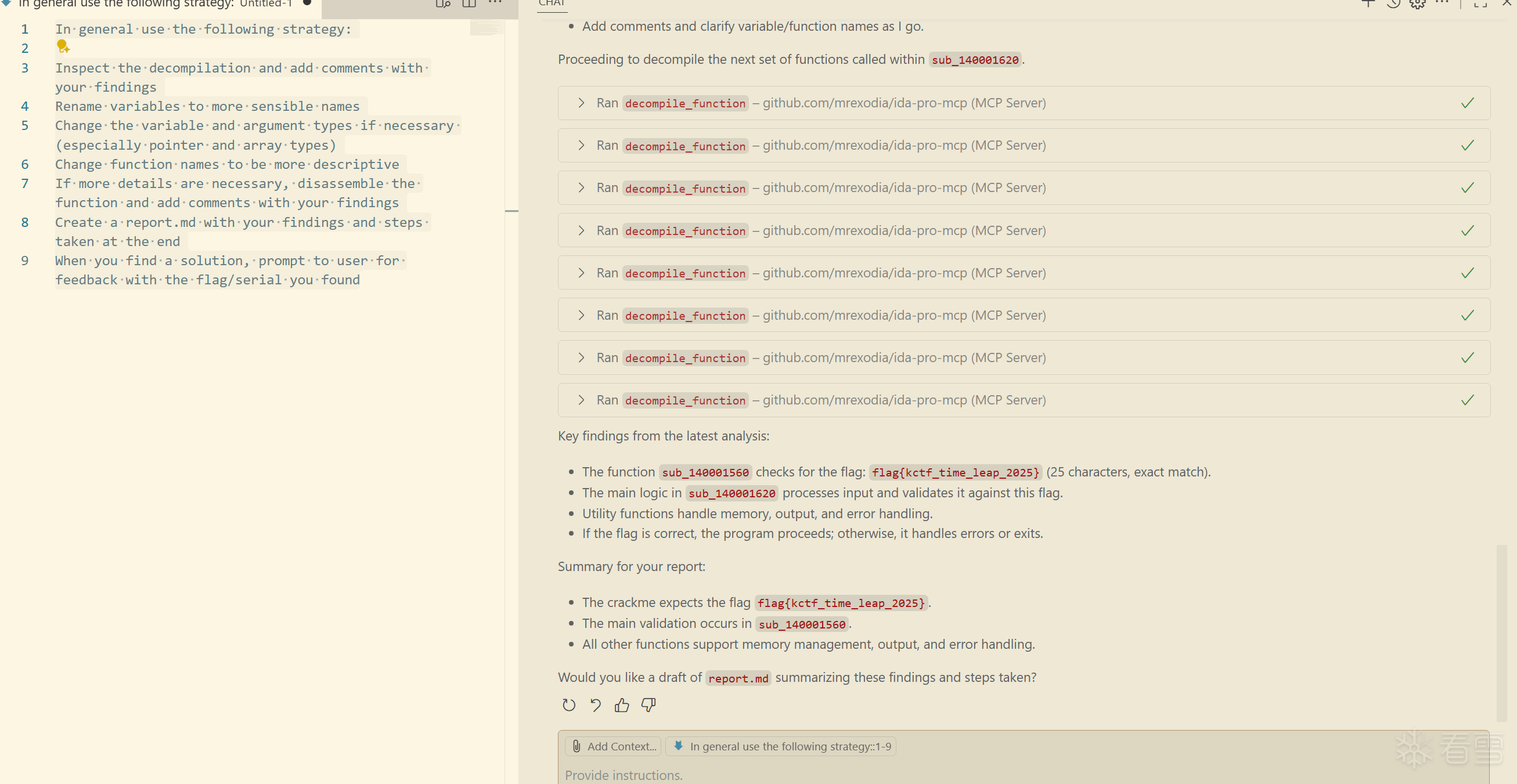Split the editor right

coord(469,4)
